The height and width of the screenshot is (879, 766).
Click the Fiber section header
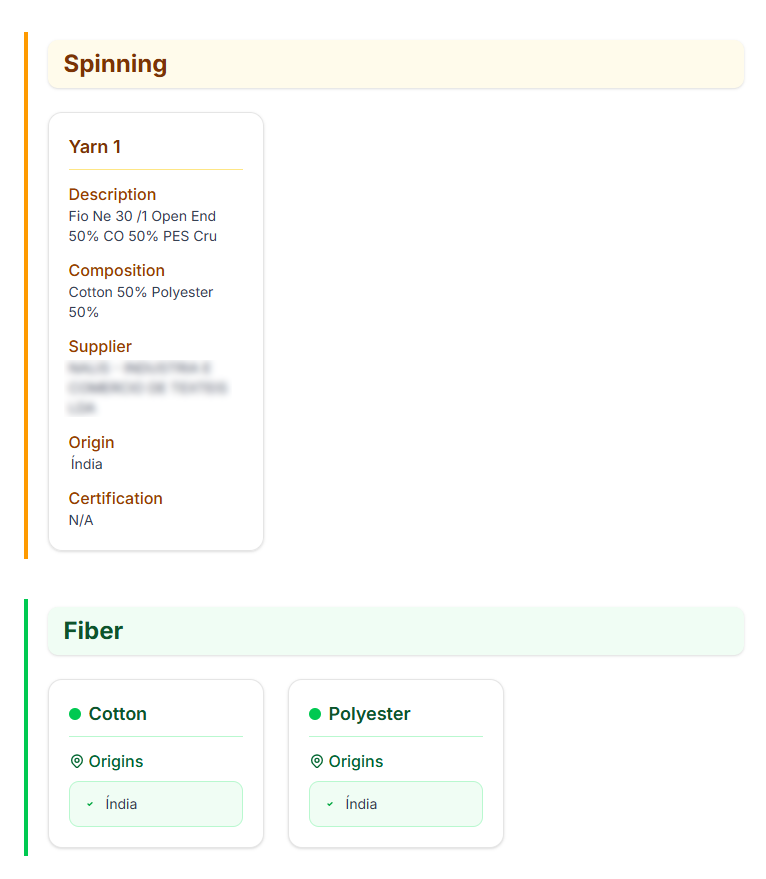[x=93, y=631]
